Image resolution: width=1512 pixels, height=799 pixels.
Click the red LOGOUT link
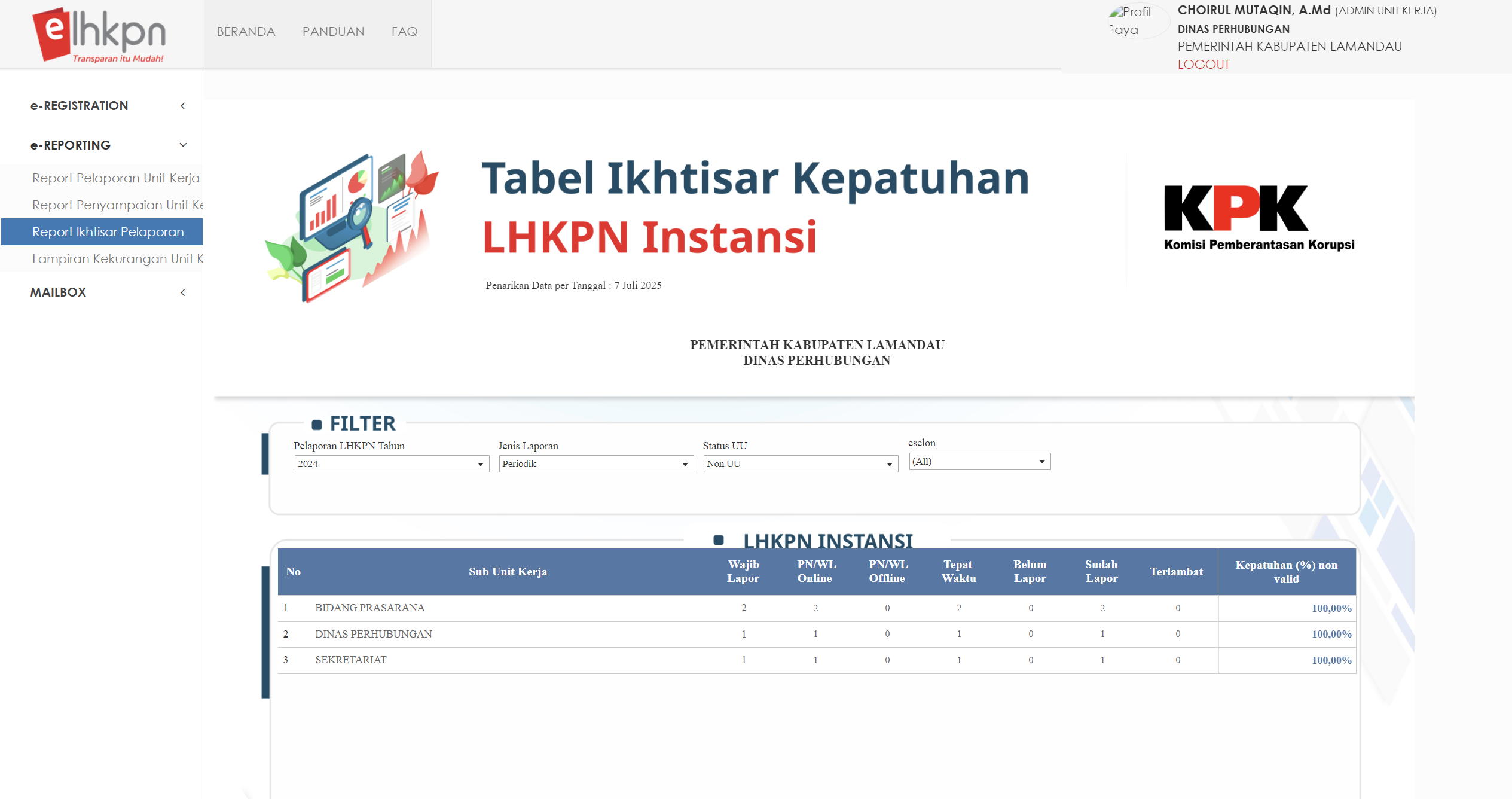click(1203, 64)
